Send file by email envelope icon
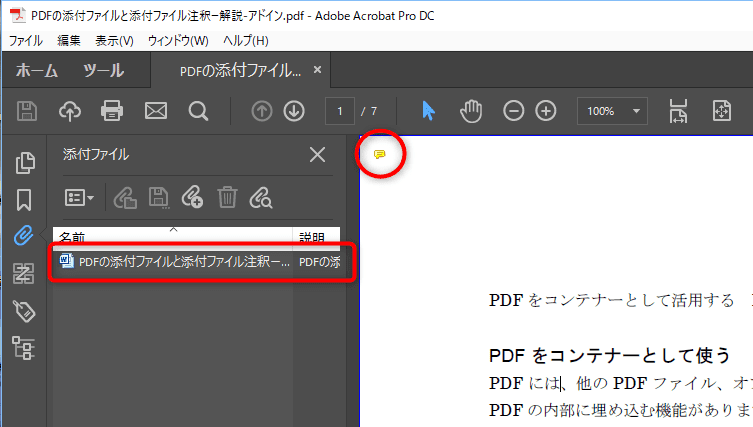Screen dimensions: 753x427 coord(155,111)
